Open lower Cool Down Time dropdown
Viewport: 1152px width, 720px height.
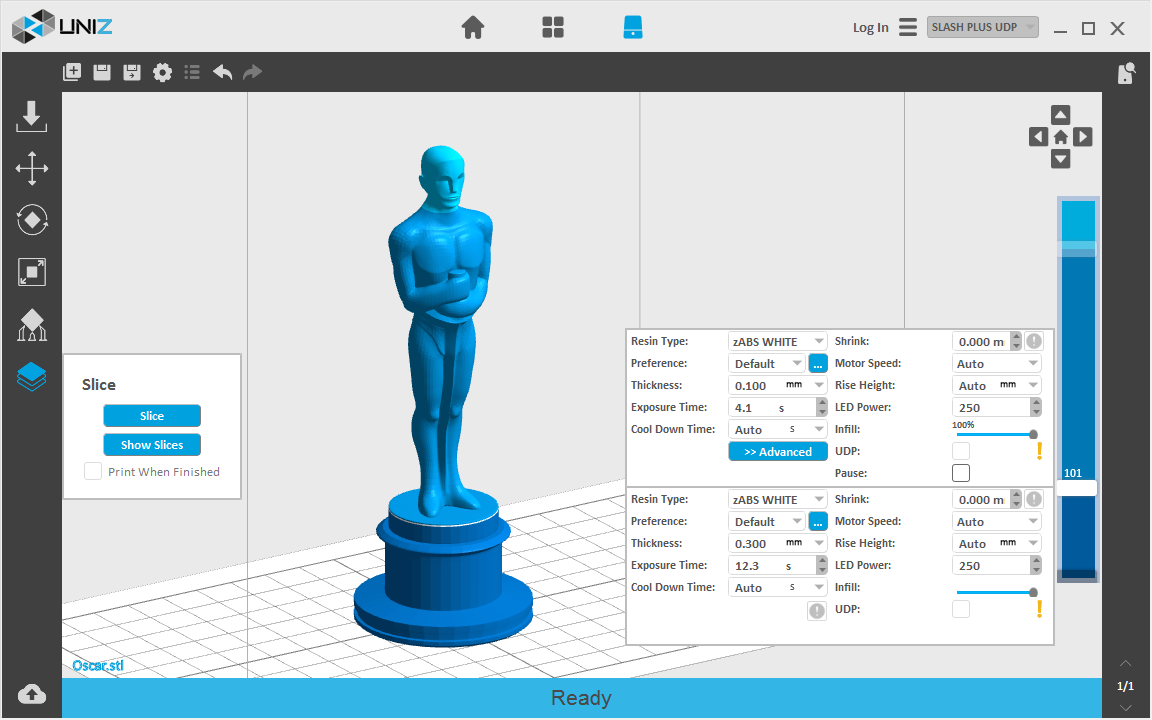(777, 588)
